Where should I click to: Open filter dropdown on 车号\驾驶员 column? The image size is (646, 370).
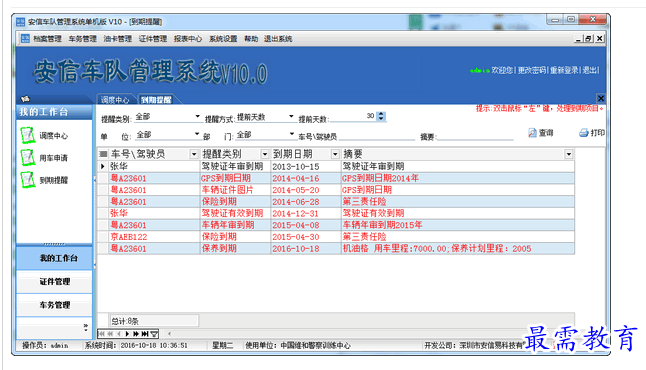click(x=194, y=154)
